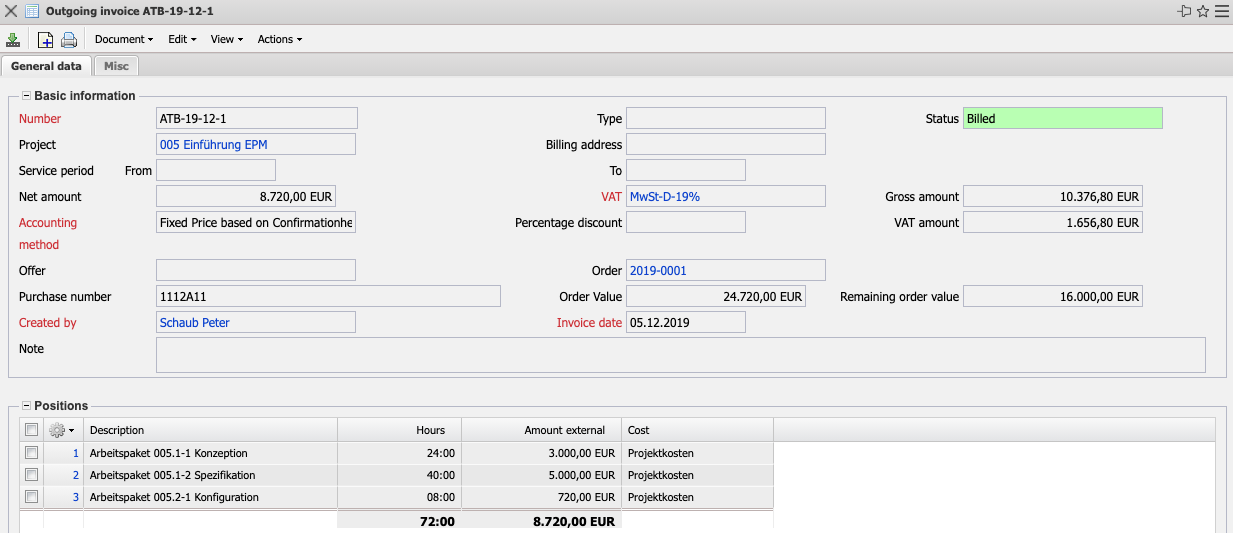The width and height of the screenshot is (1233, 533).
Task: Click the green Billed status field
Action: pos(1062,119)
